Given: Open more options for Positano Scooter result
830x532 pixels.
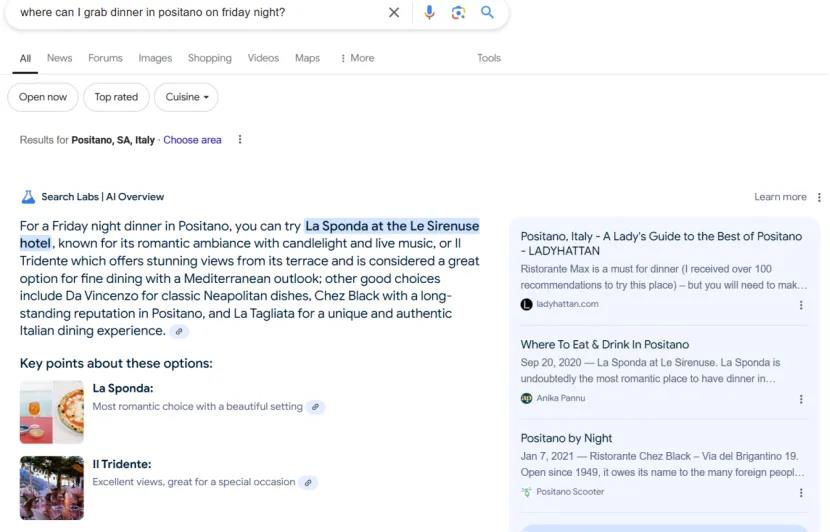Looking at the screenshot, I should [801, 493].
